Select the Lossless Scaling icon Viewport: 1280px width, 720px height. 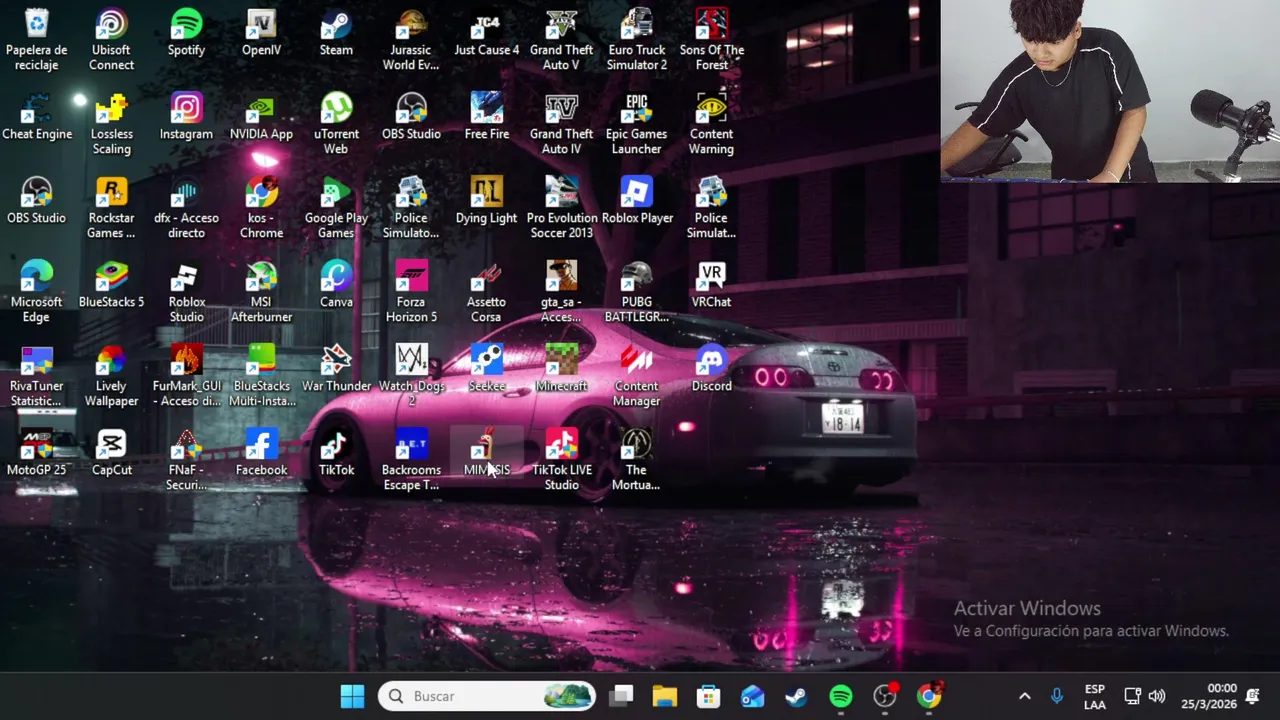click(x=111, y=124)
